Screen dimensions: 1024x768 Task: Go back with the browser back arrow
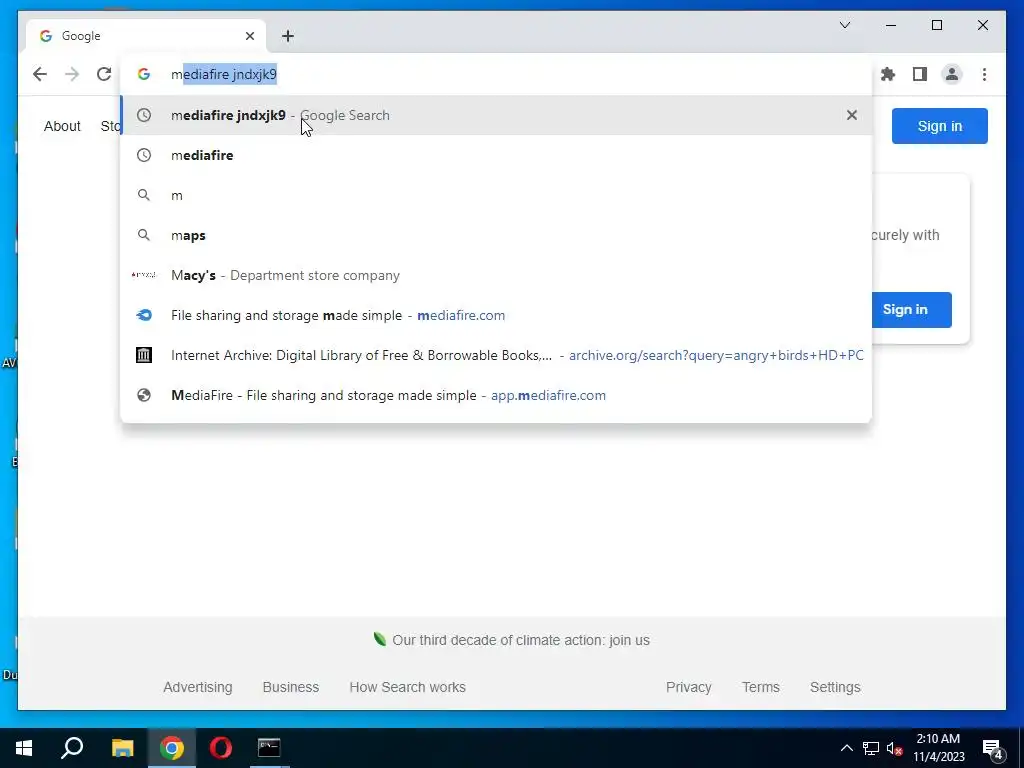pyautogui.click(x=40, y=74)
